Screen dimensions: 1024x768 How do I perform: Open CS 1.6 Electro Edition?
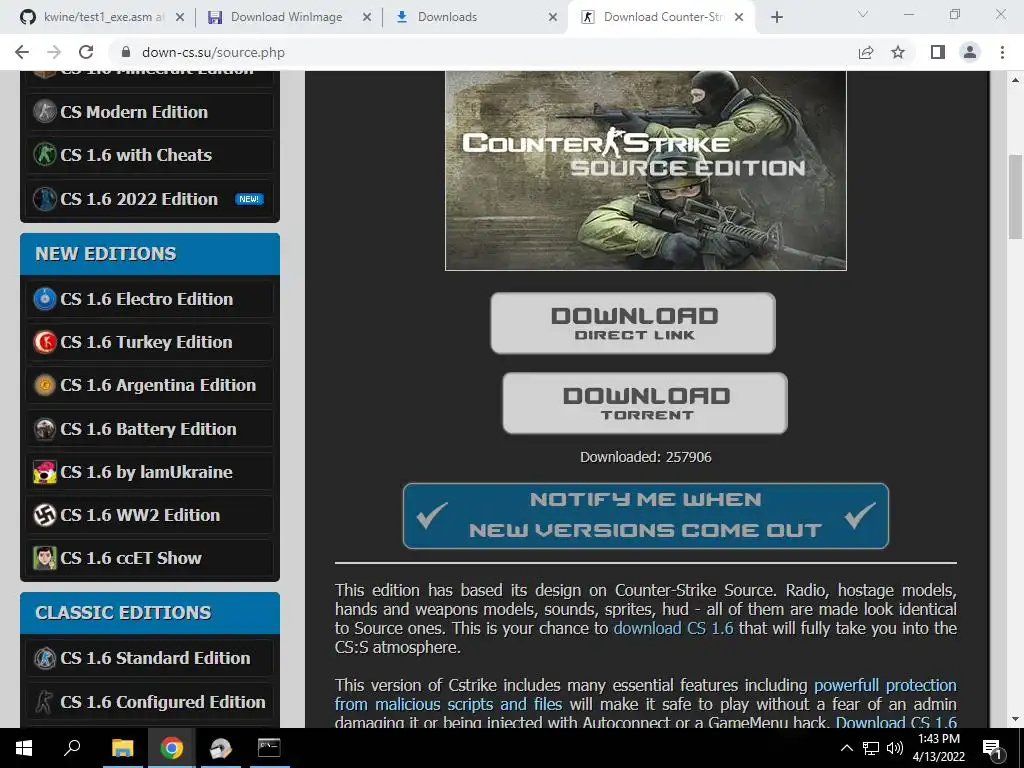pyautogui.click(x=146, y=298)
